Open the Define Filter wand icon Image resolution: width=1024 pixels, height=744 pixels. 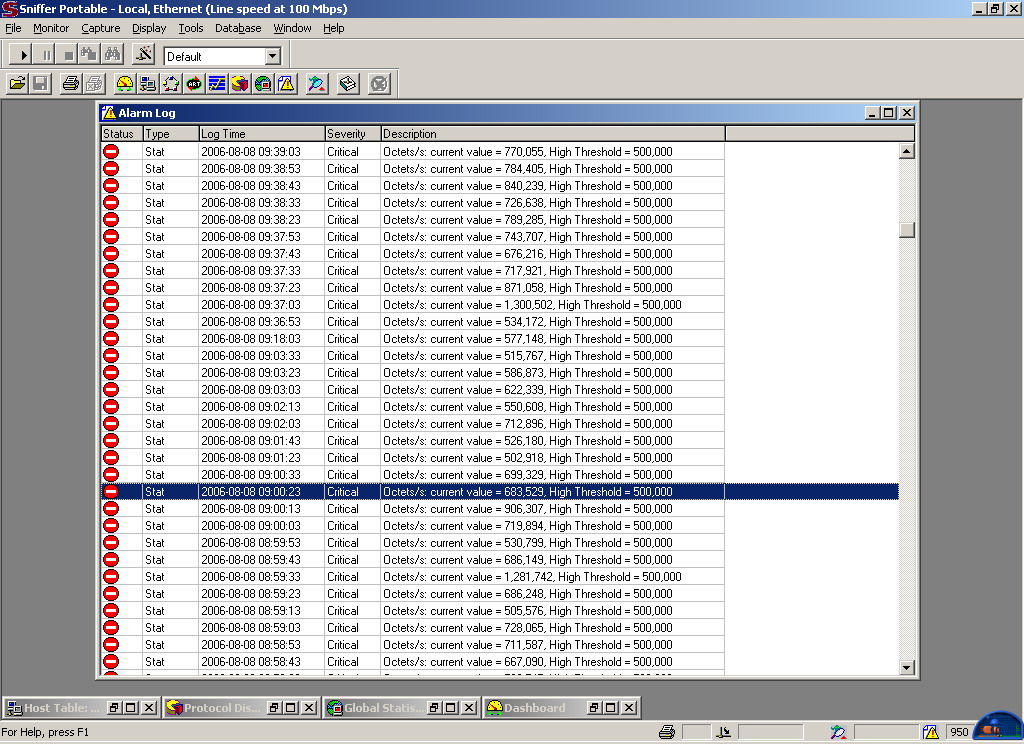tap(144, 55)
